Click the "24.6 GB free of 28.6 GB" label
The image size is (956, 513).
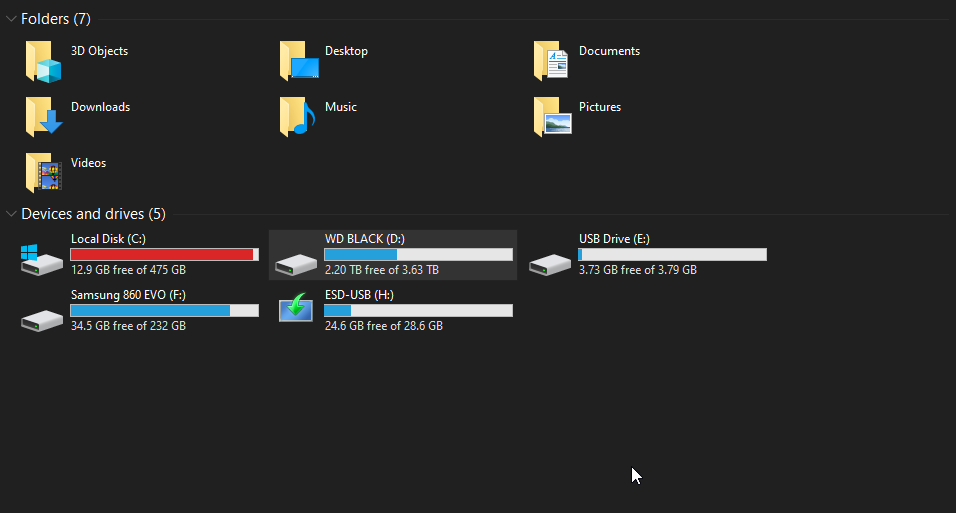383,326
